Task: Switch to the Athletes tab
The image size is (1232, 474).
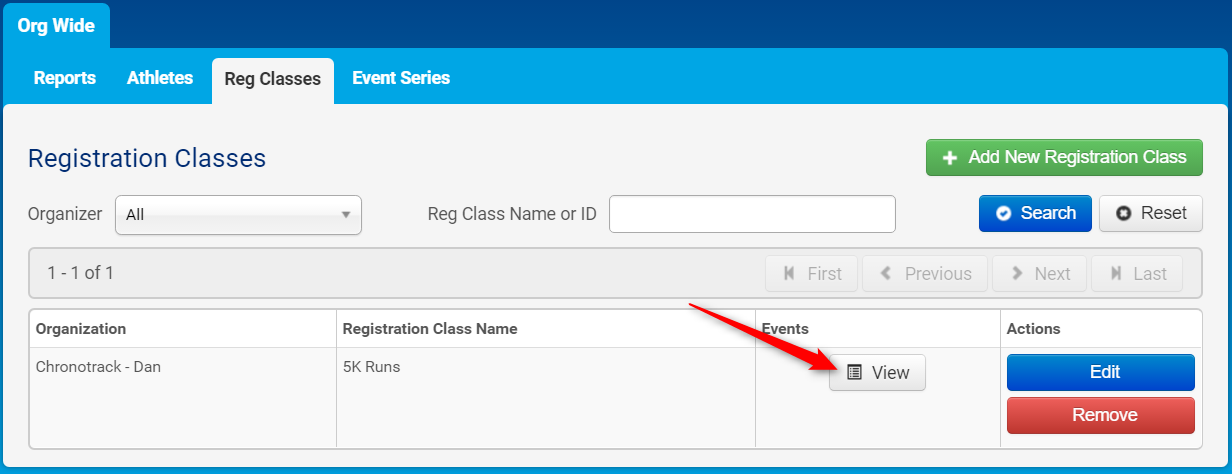Action: (x=160, y=77)
